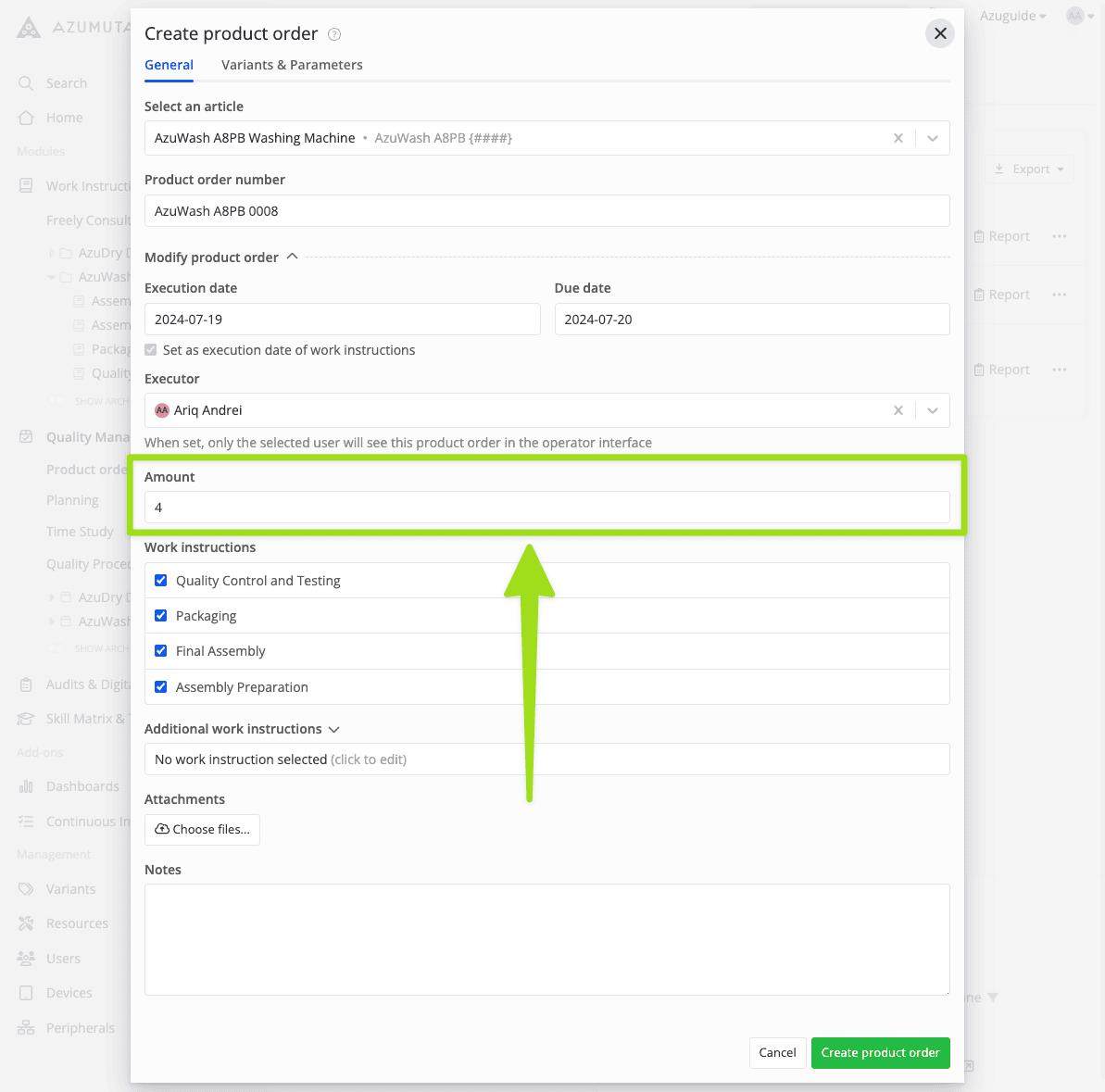Collapse the Modify product order section
This screenshot has width=1105, height=1092.
pyautogui.click(x=292, y=257)
